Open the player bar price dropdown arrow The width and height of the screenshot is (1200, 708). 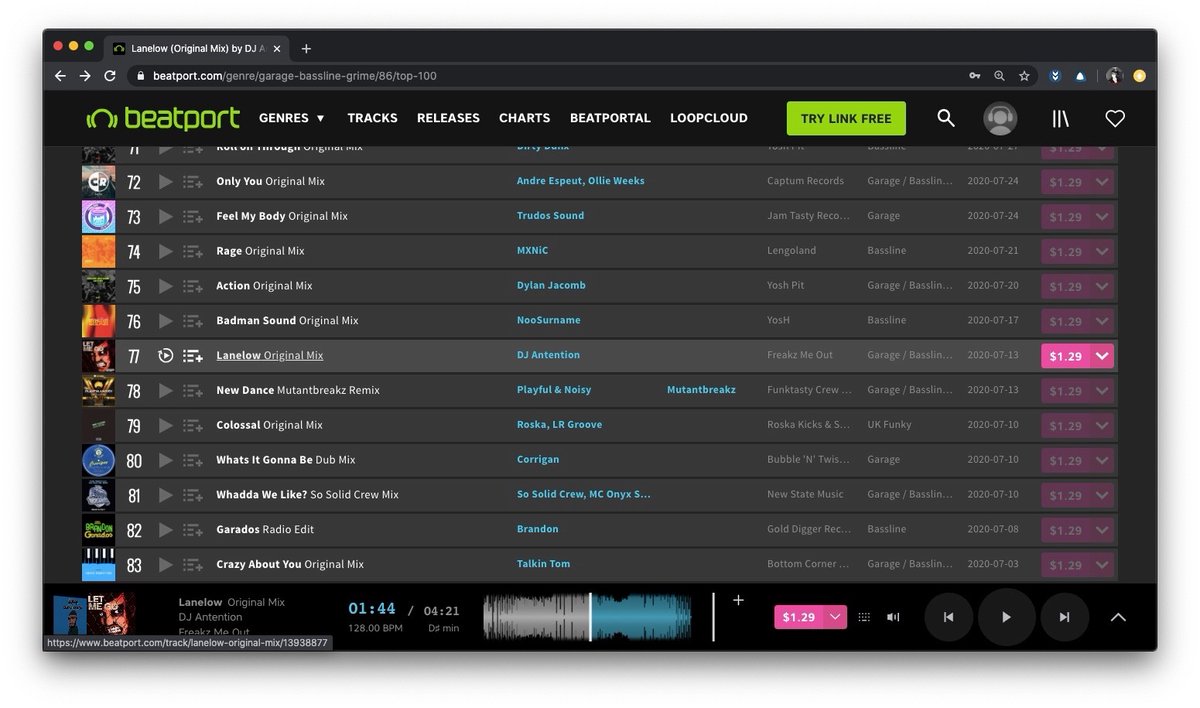(x=835, y=617)
